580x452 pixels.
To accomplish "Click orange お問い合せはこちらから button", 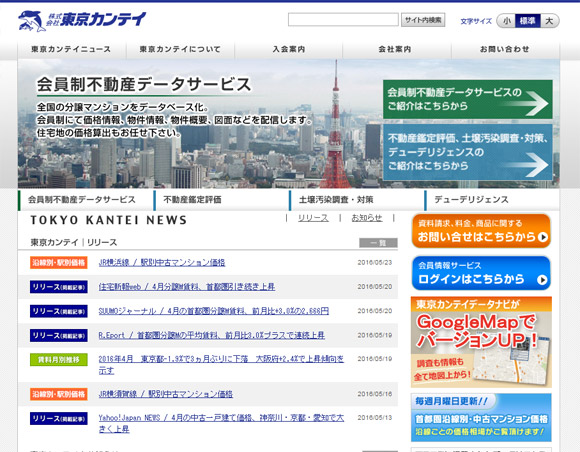I will pyautogui.click(x=481, y=231).
